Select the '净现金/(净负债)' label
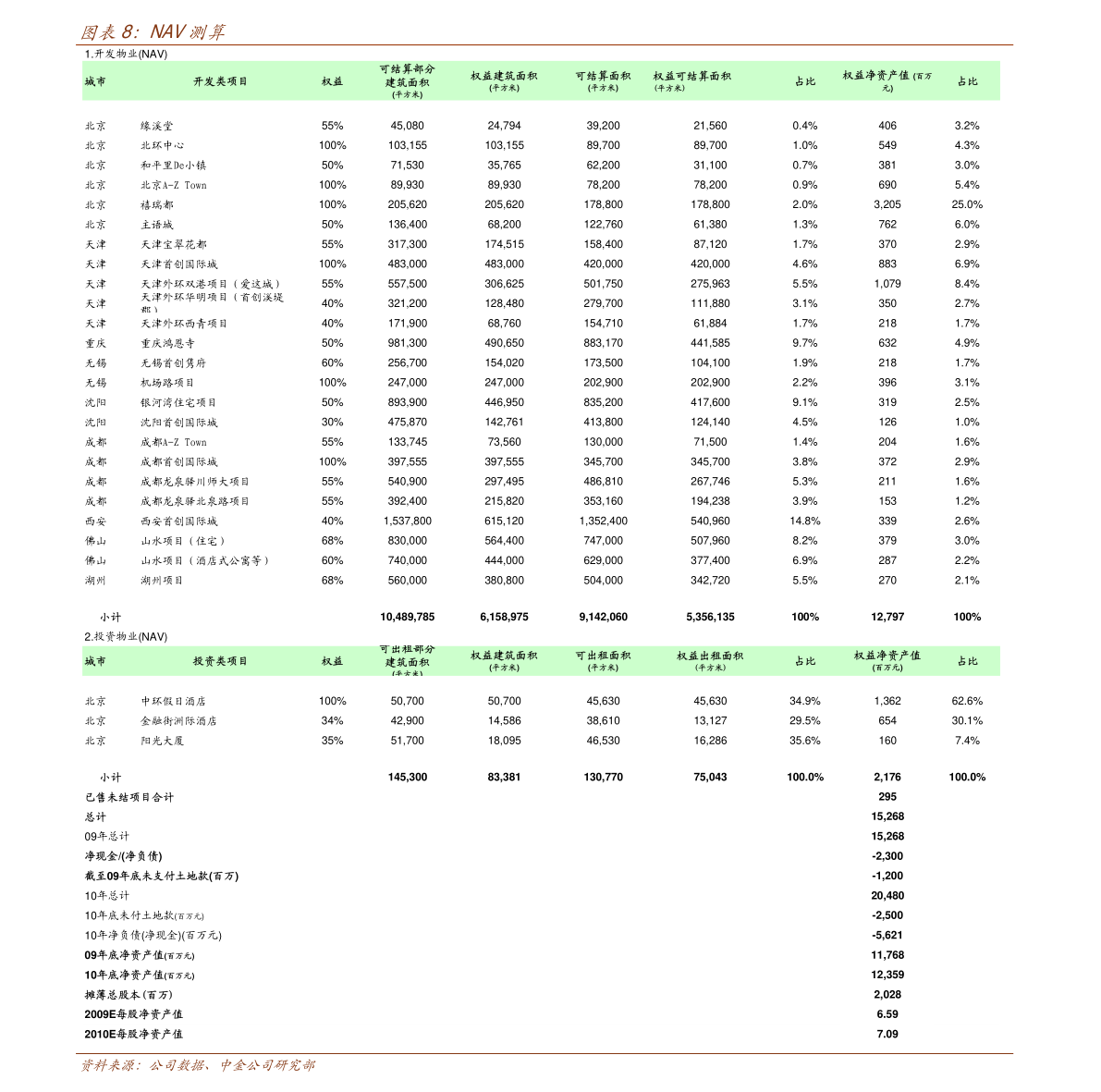This screenshot has height=1092, width=1101. (124, 856)
